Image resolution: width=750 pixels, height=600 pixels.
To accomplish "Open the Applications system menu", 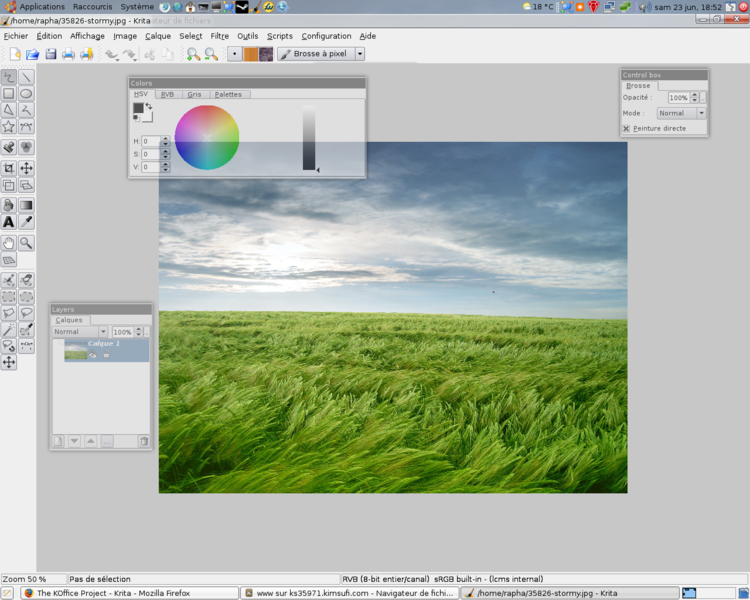I will pos(41,7).
